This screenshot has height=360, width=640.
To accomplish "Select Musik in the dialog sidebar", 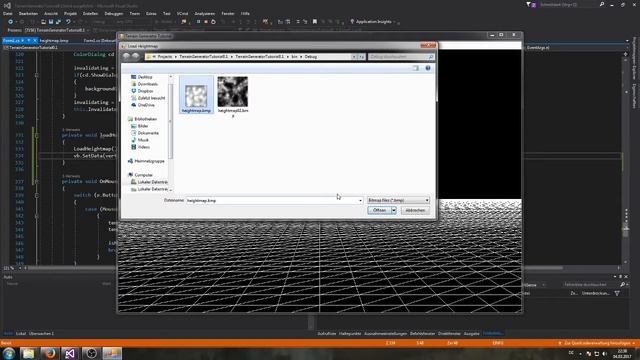I will (139, 140).
